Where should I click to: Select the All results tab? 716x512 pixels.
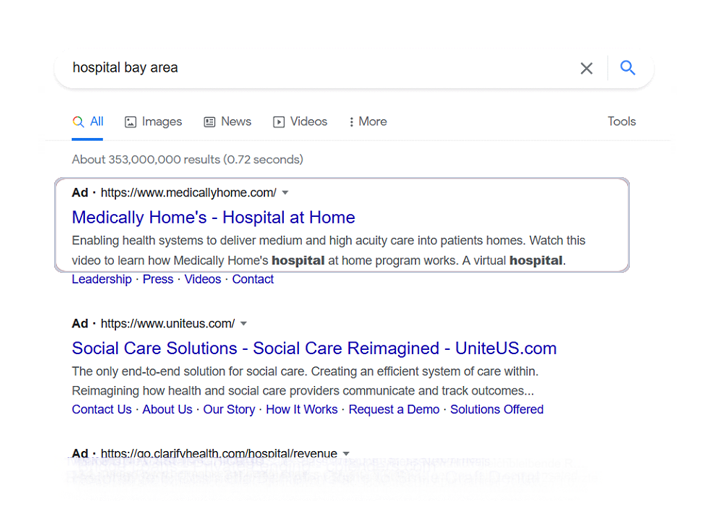[x=88, y=121]
